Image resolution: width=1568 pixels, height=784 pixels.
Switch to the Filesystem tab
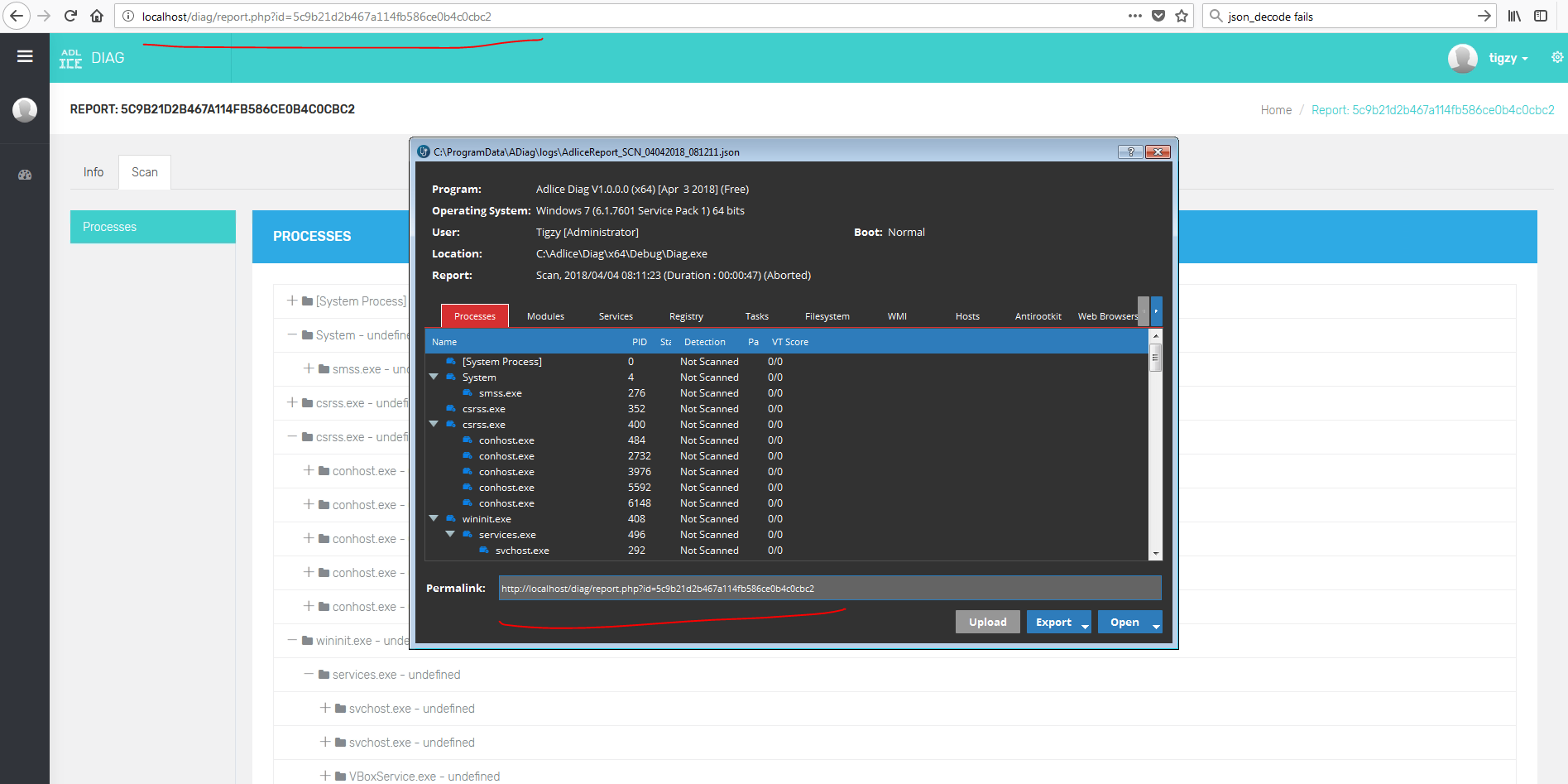(x=827, y=316)
